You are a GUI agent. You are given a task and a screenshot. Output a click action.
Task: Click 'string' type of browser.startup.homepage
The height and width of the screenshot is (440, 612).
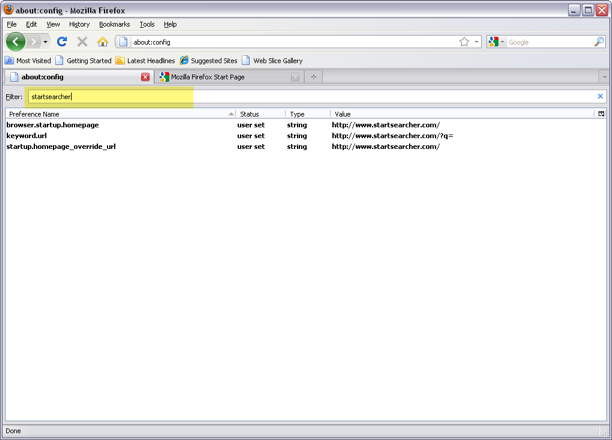[x=297, y=125]
